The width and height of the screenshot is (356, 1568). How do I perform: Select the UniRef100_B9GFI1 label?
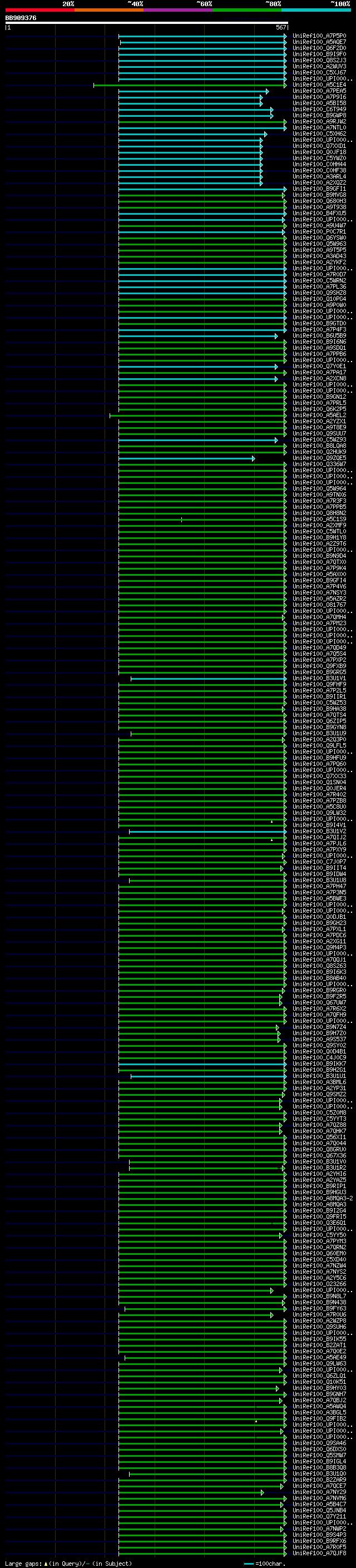(x=319, y=189)
